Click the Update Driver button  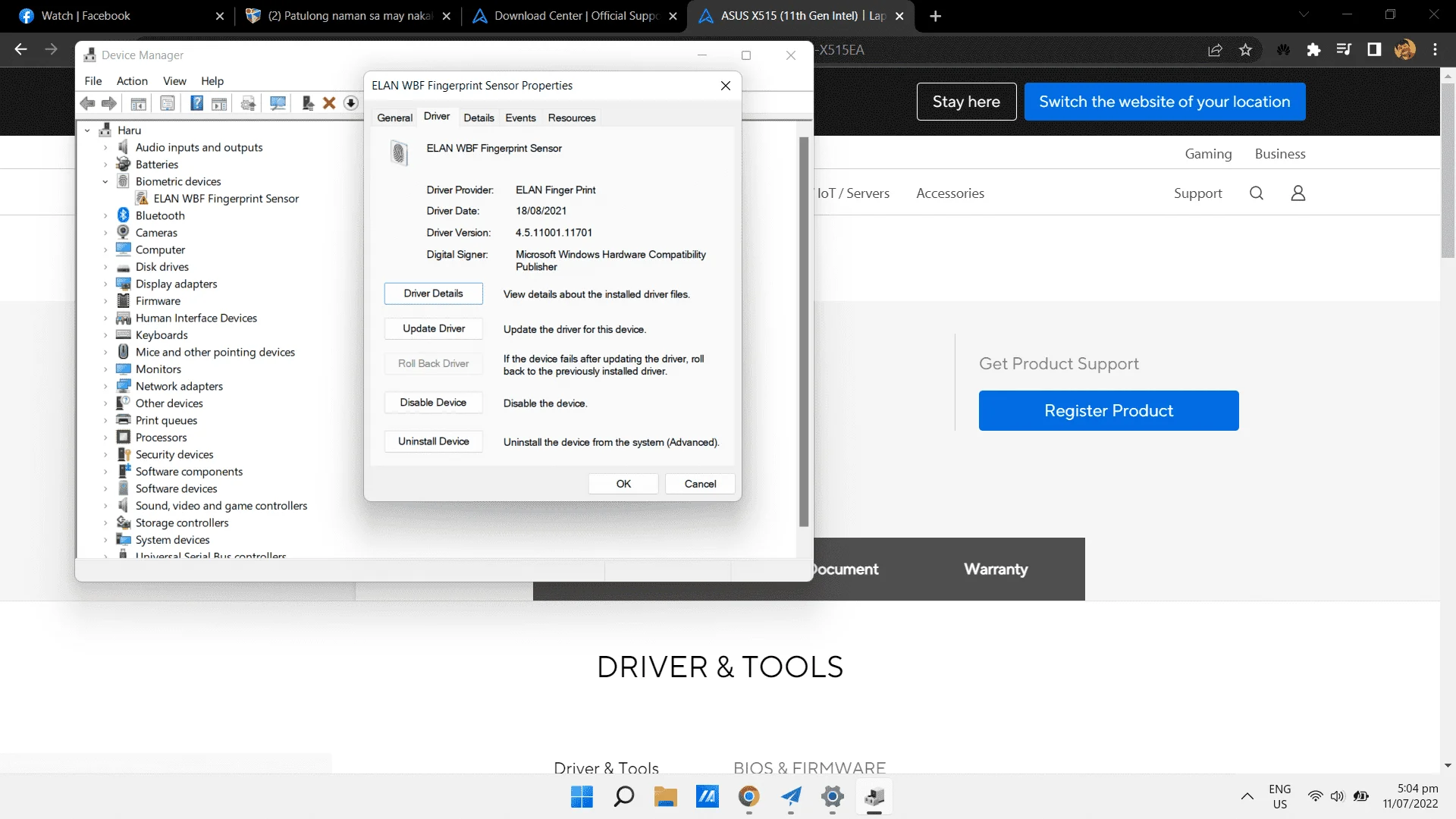coord(434,328)
